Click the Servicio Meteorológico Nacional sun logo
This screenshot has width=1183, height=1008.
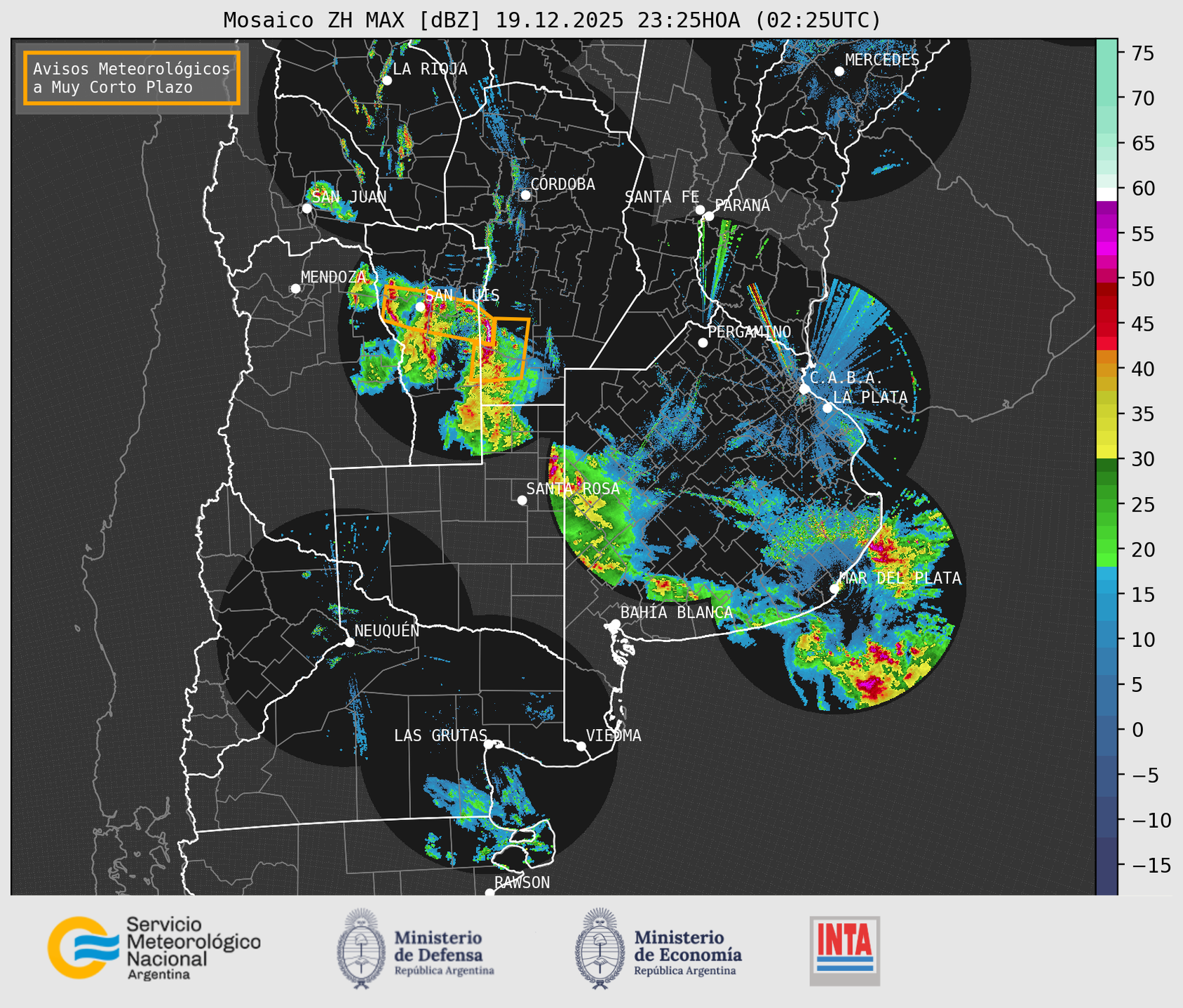click(82, 948)
